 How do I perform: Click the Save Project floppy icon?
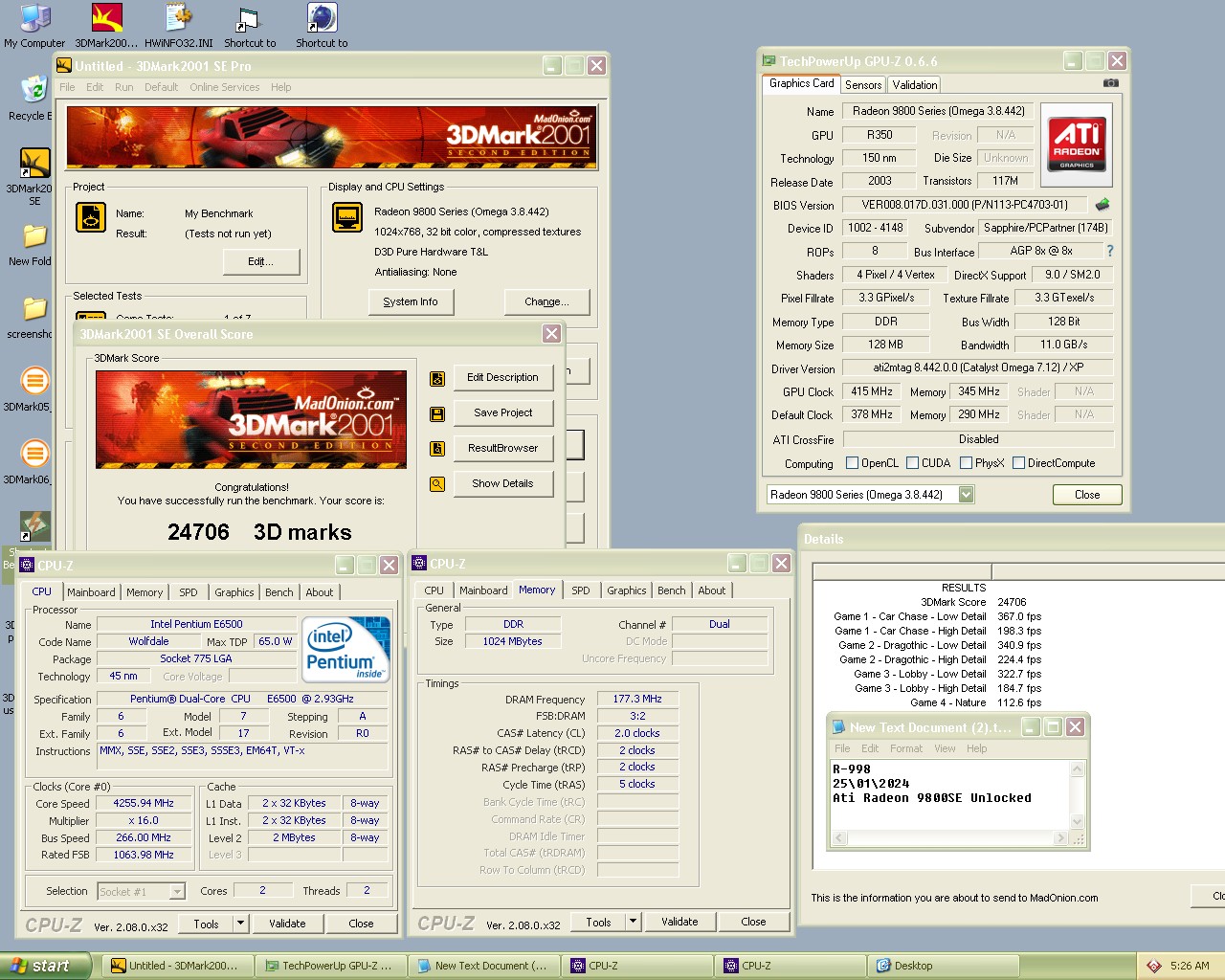[437, 413]
